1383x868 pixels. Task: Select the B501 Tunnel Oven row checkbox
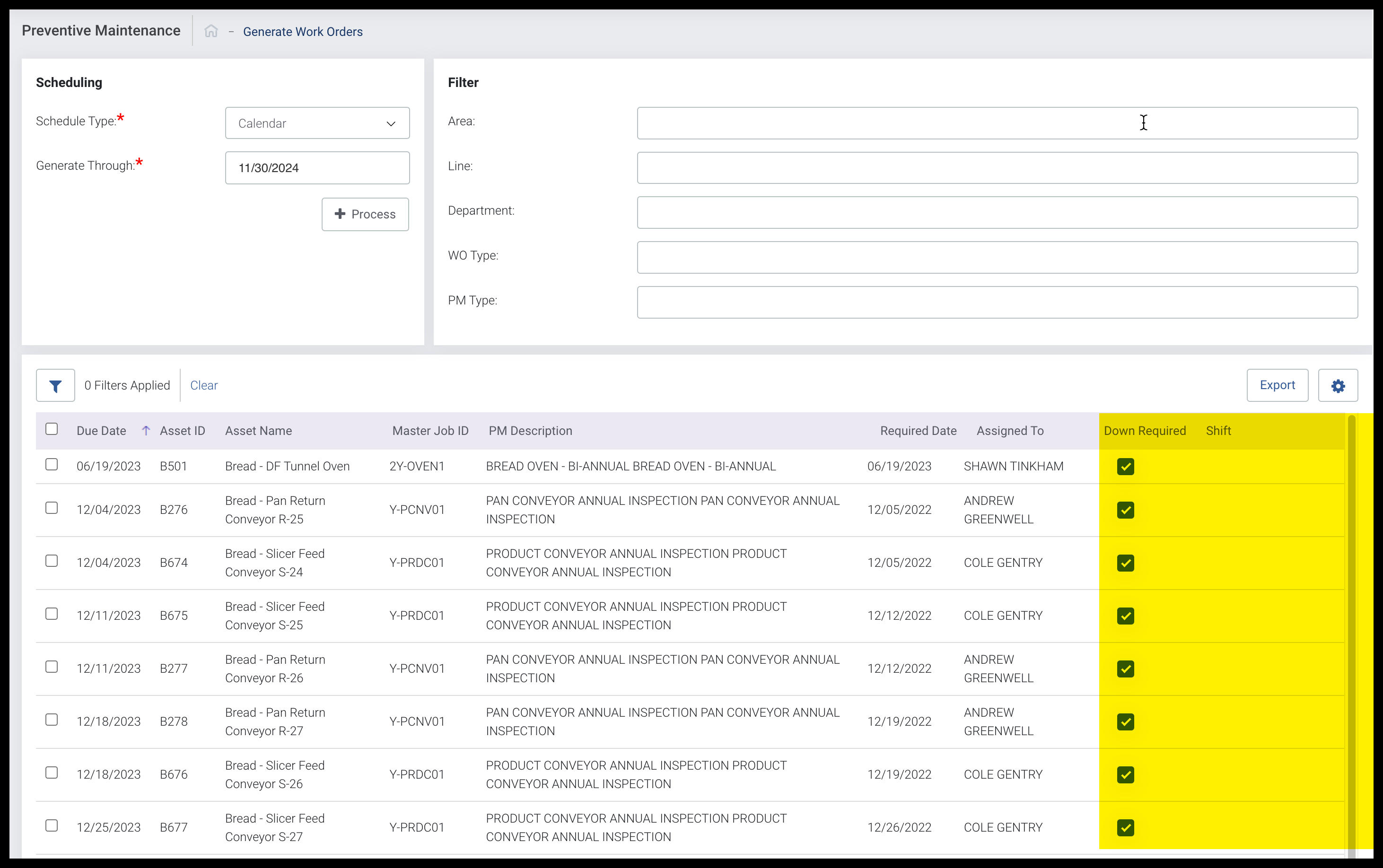coord(52,464)
